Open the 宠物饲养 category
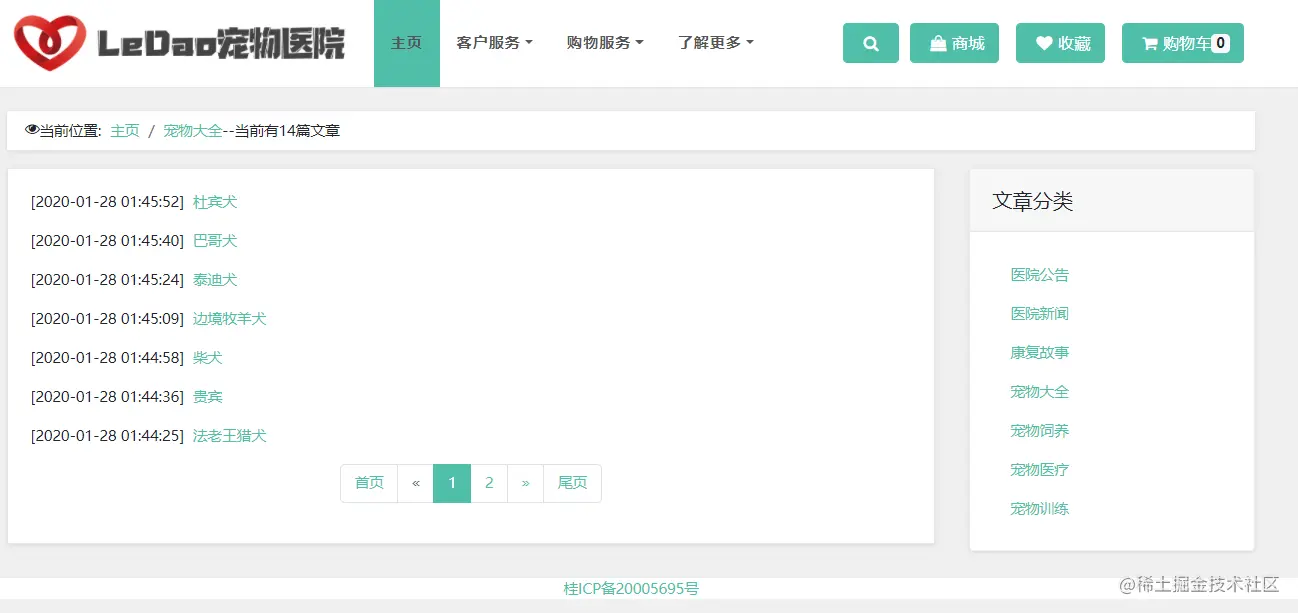The image size is (1298, 613). coord(1040,431)
